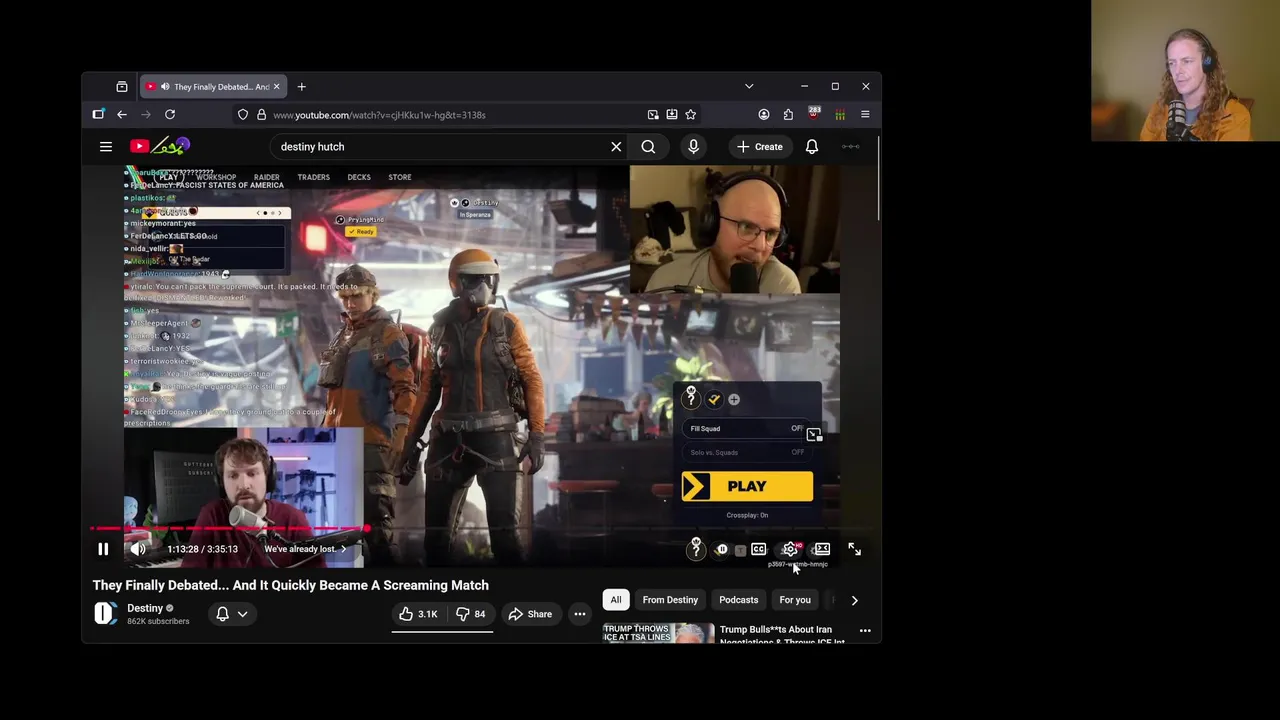Screen dimensions: 1280x720
Task: Select the 'For you' chip
Action: pos(795,600)
